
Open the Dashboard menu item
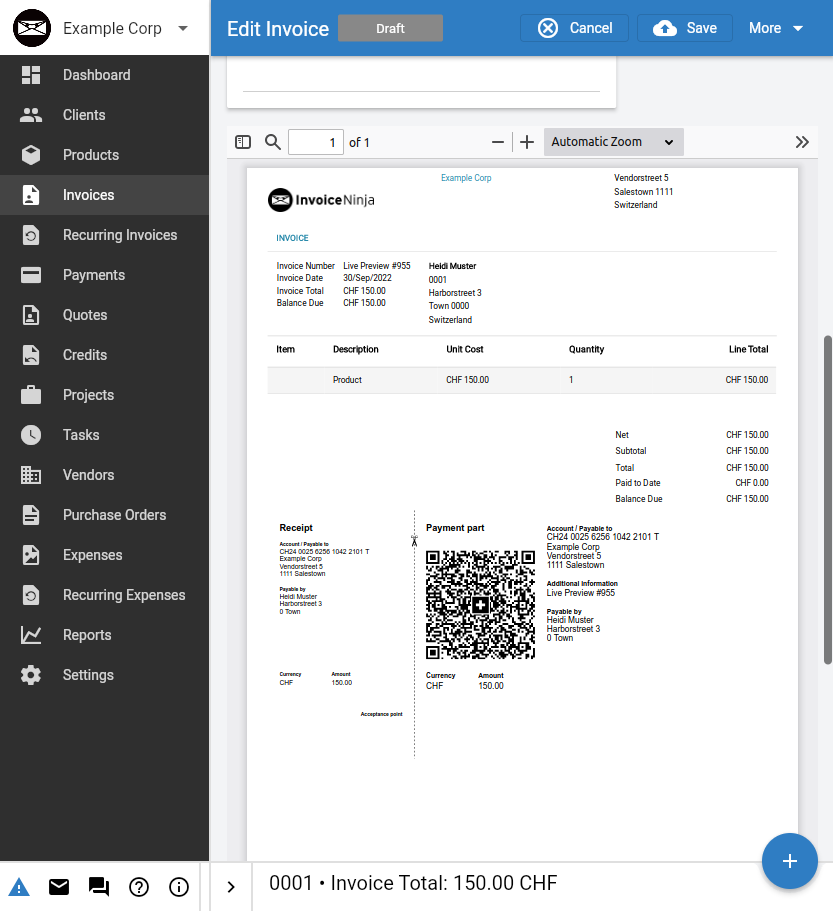click(96, 75)
